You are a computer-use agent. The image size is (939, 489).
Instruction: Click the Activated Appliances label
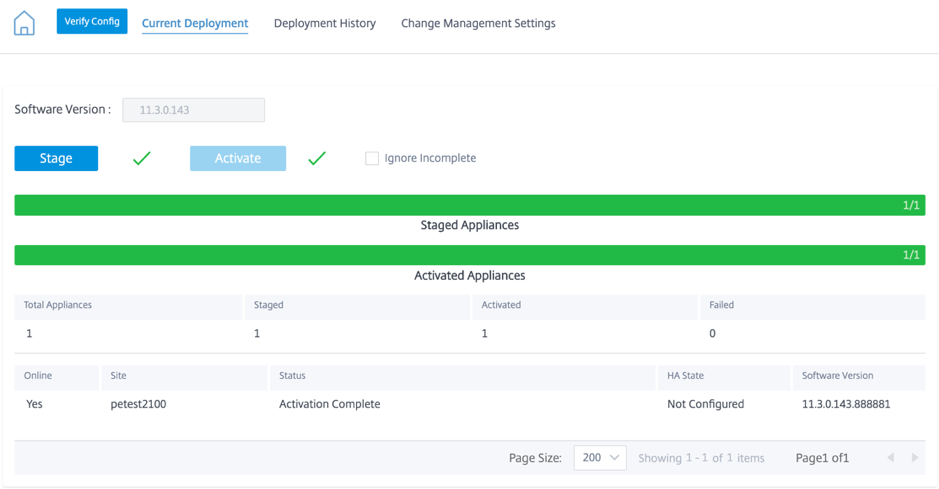tap(470, 275)
